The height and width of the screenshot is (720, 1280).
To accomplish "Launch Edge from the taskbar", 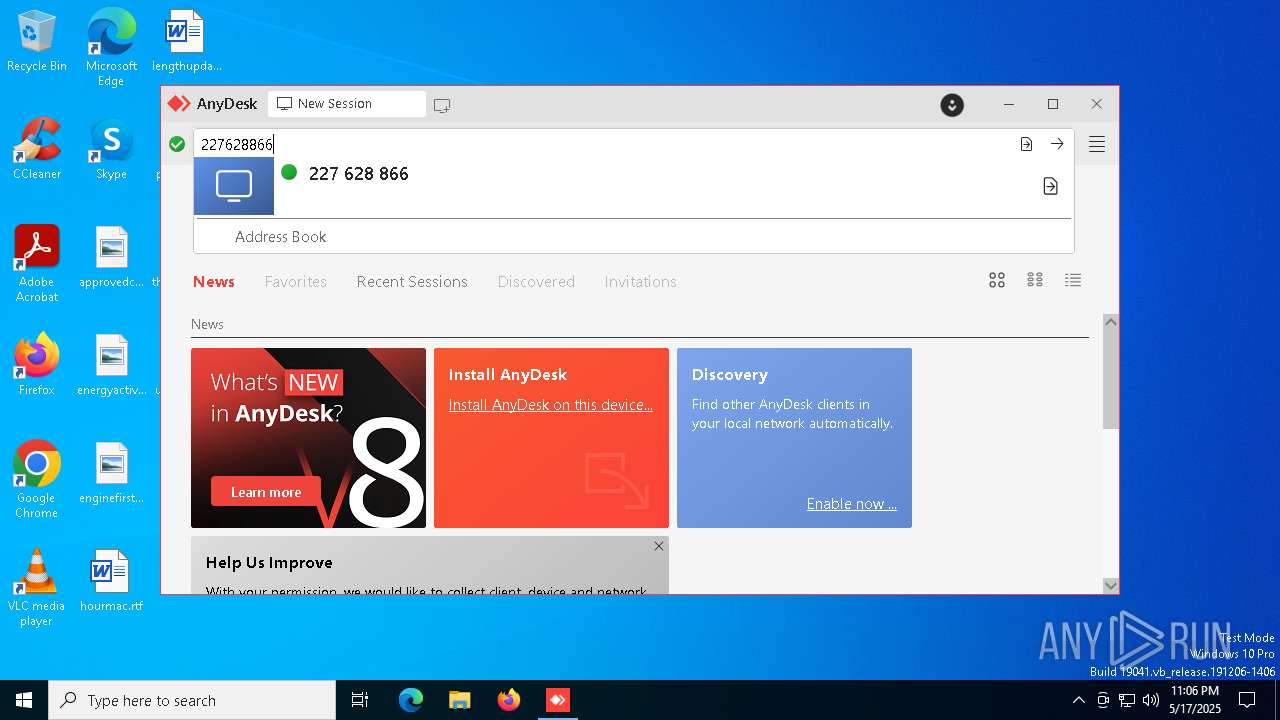I will pos(411,700).
